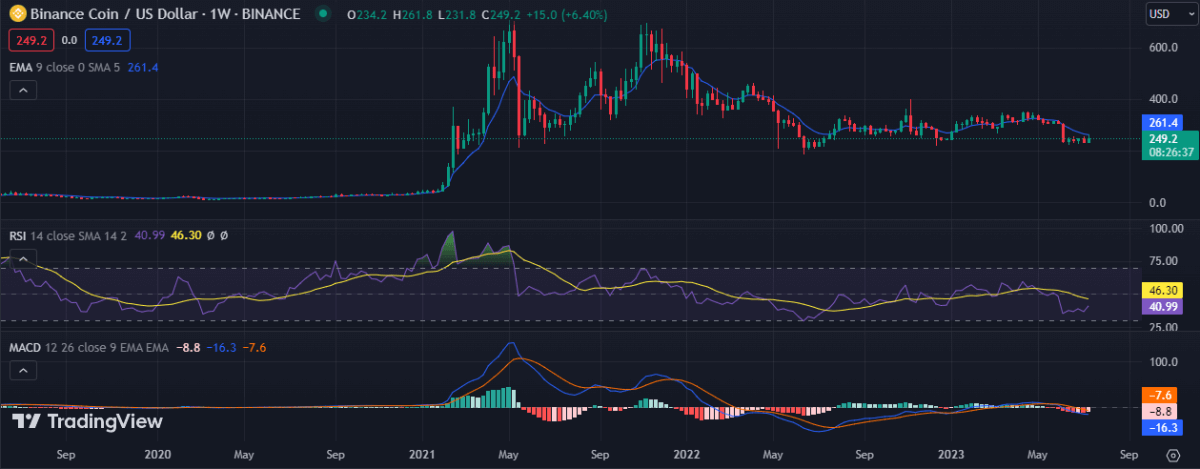Click the 2020 time axis label
1200x469 pixels.
tap(157, 453)
